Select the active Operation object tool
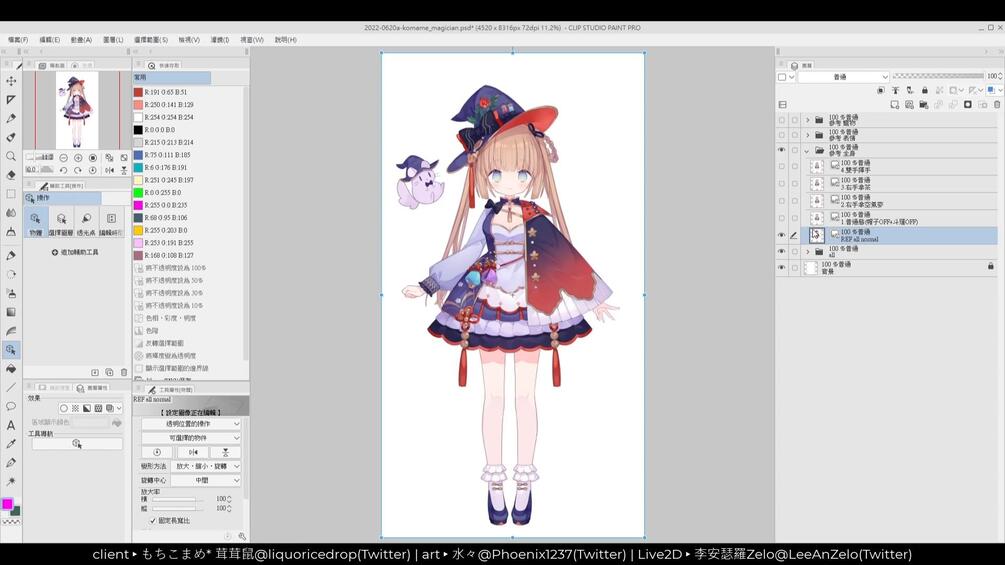The height and width of the screenshot is (565, 1005). point(11,350)
